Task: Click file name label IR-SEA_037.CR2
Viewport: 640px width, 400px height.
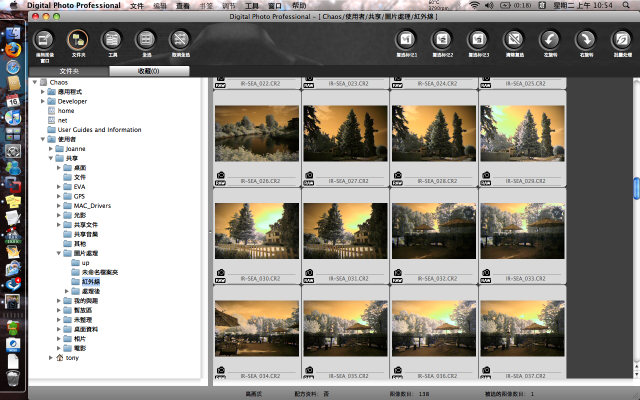Action: coord(525,376)
